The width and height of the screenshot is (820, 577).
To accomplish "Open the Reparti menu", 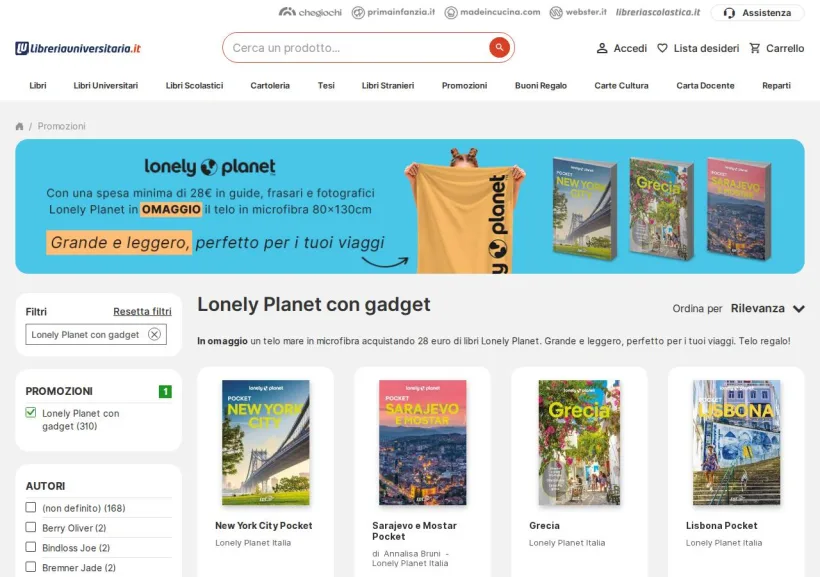I will click(x=776, y=85).
